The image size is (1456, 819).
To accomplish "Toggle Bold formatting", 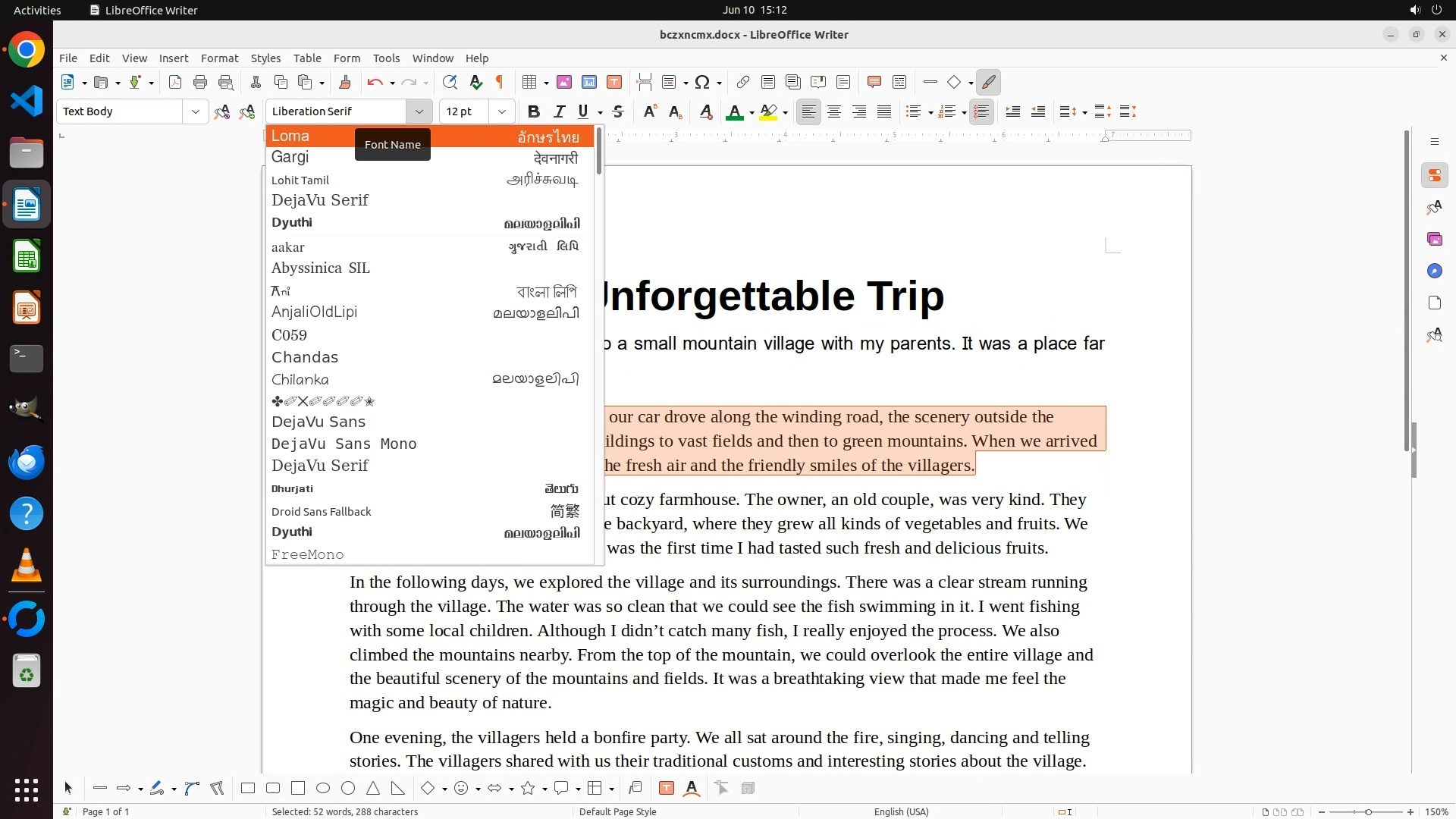I will click(x=533, y=111).
